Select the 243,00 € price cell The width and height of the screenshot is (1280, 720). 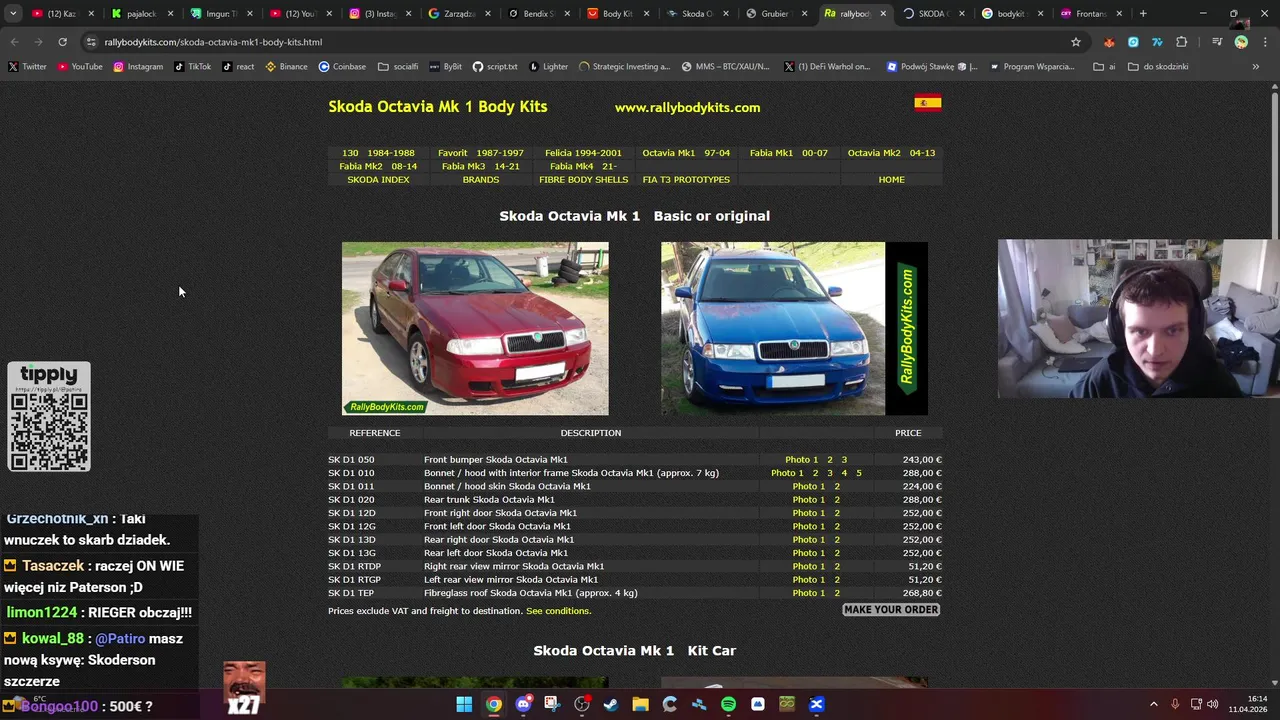[x=922, y=460]
